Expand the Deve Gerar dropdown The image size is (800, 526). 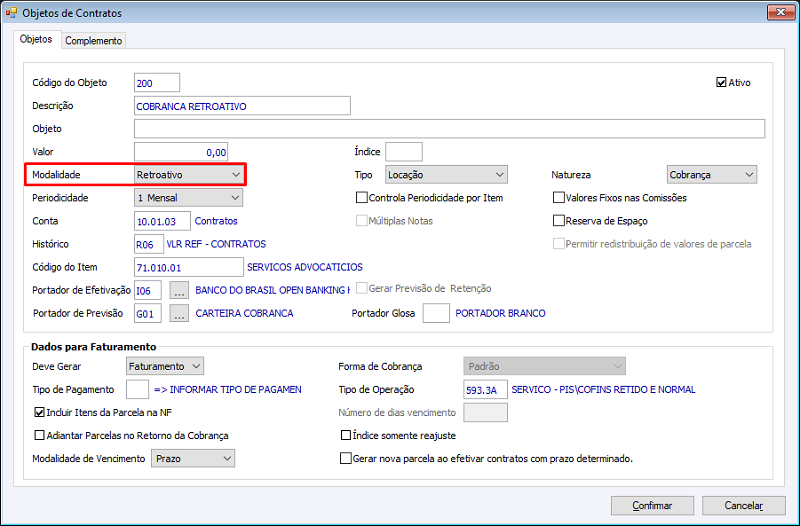tap(165, 366)
